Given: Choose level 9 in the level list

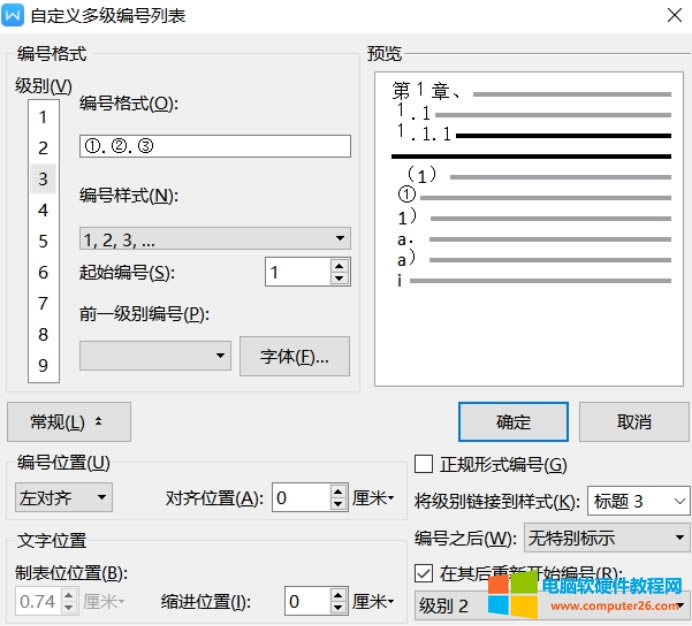Looking at the screenshot, I should 43,365.
